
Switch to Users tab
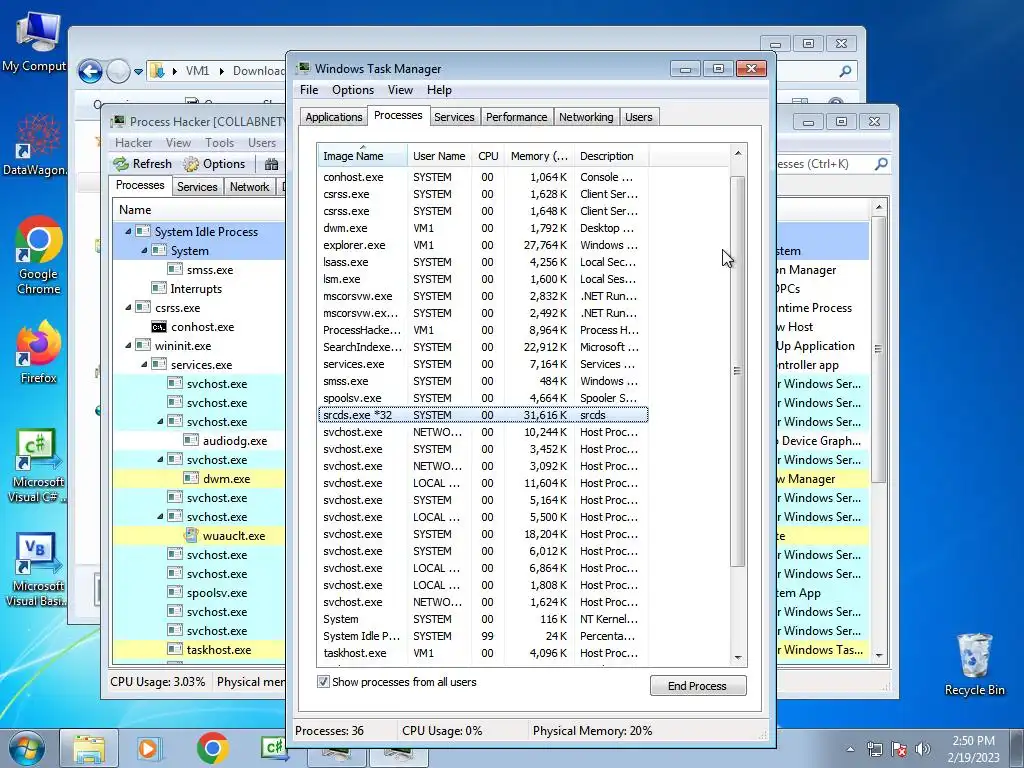click(x=638, y=117)
